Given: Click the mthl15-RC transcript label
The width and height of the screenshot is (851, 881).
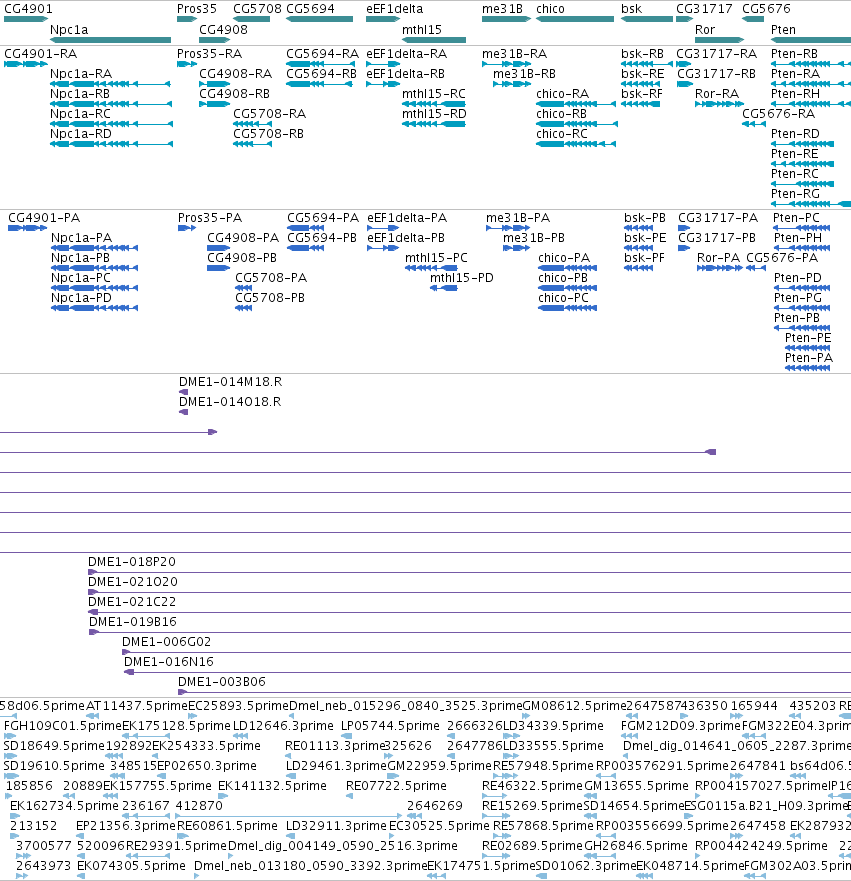Looking at the screenshot, I should tap(434, 94).
